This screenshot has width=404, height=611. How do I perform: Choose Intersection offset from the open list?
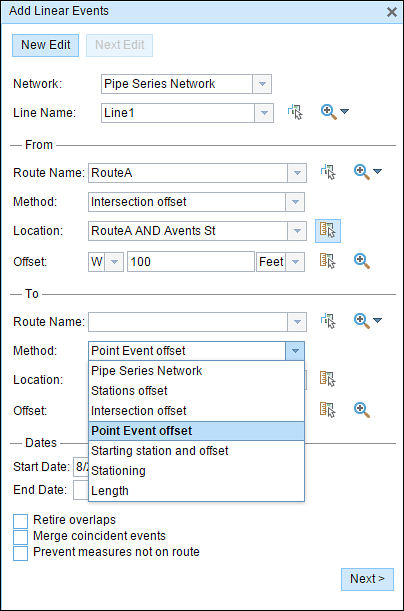(196, 411)
